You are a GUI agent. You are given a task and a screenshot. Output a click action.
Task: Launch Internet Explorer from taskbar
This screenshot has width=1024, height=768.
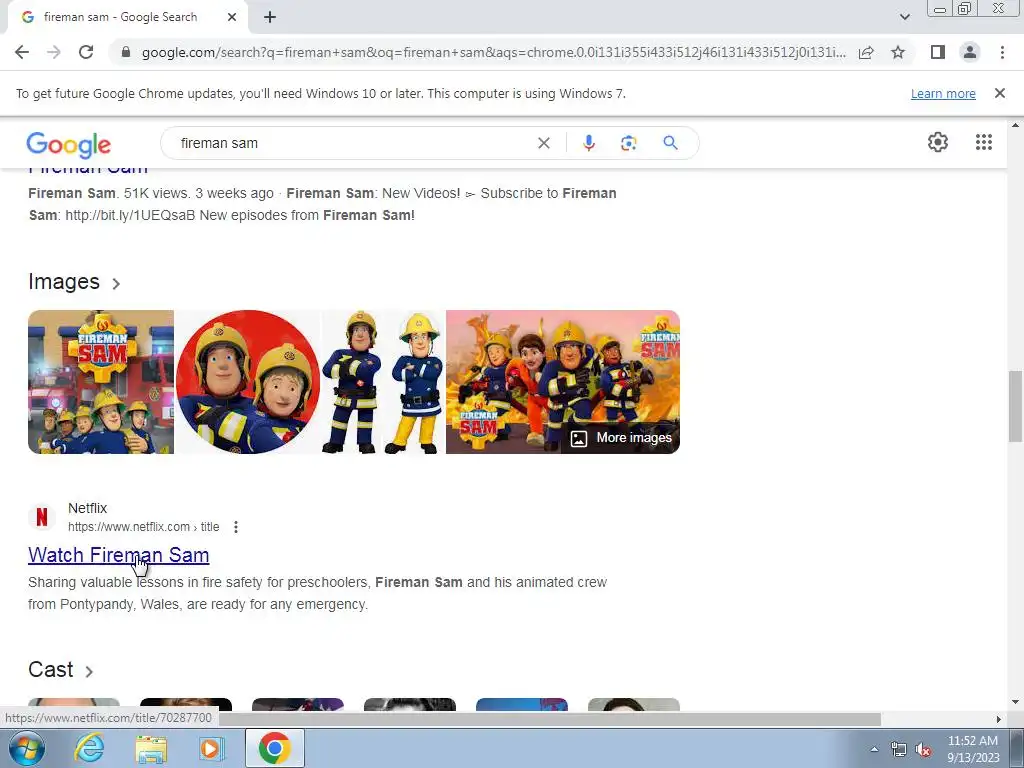[x=89, y=748]
